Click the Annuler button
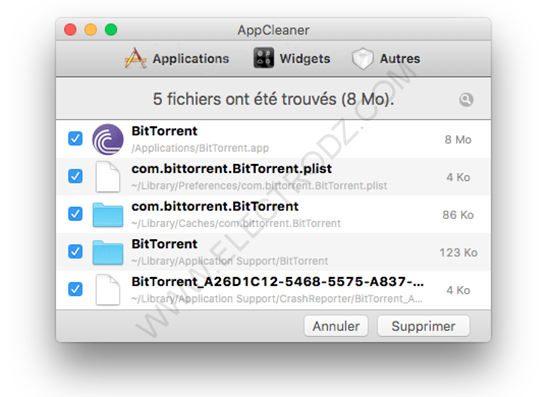The width and height of the screenshot is (553, 397). click(336, 326)
